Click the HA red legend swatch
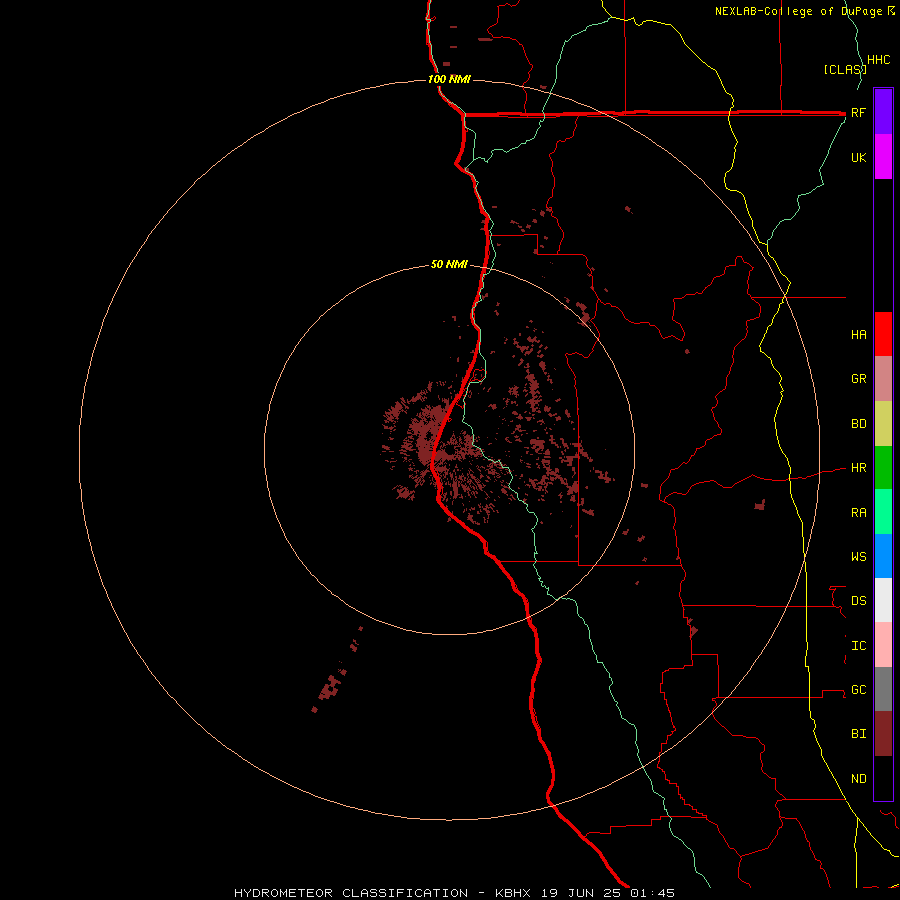The image size is (900, 900). tap(883, 334)
